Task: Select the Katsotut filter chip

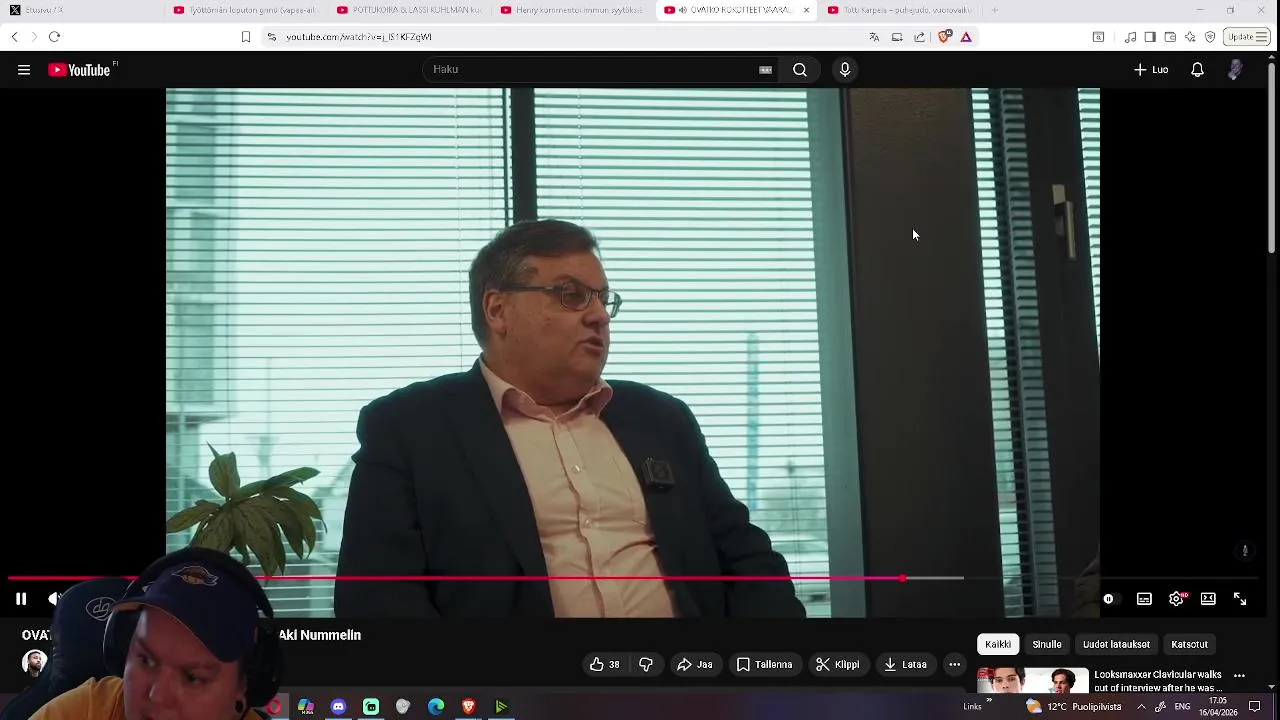Action: tap(1190, 644)
